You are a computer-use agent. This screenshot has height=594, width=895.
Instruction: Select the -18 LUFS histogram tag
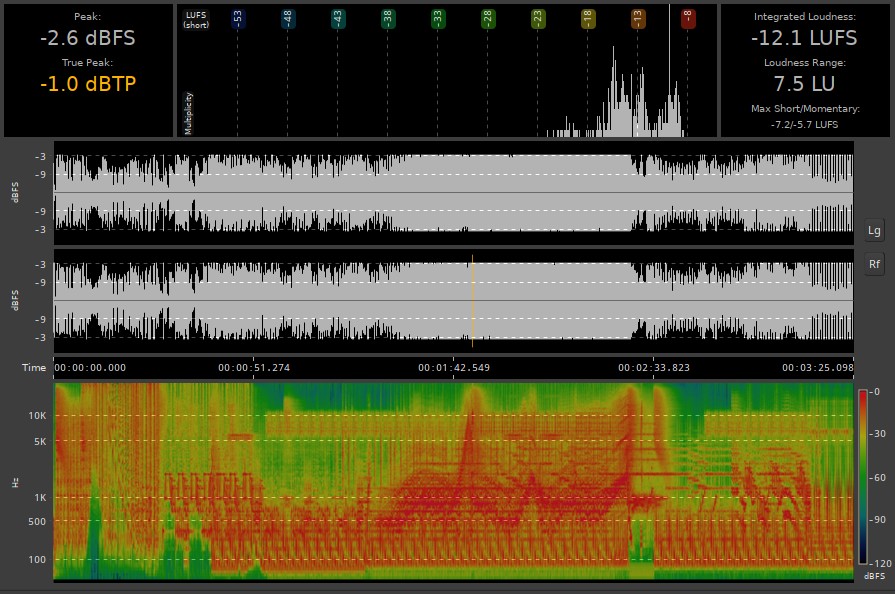(x=587, y=18)
